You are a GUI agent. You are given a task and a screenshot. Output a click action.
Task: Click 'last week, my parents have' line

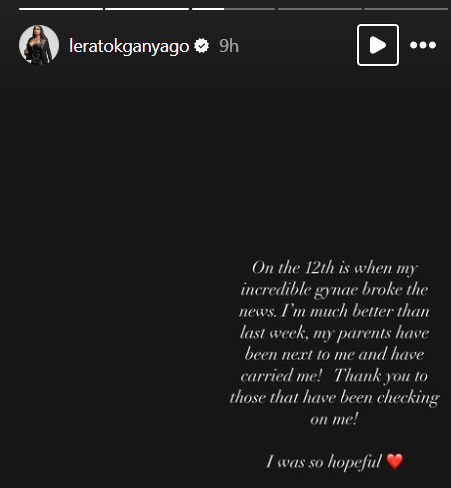[334, 333]
